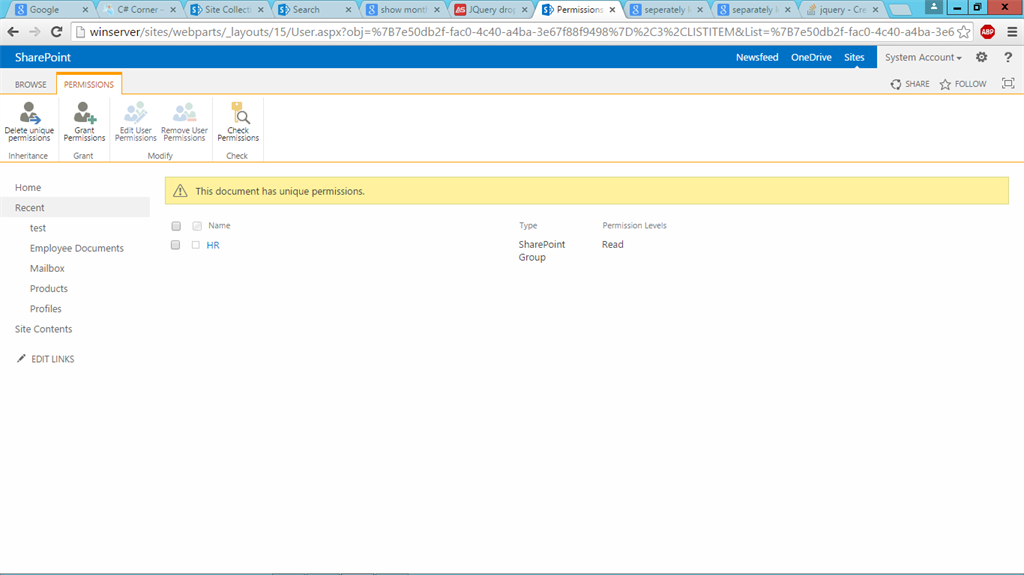The width and height of the screenshot is (1024, 575).
Task: Switch to the Site Collection browser tab
Action: pyautogui.click(x=227, y=10)
